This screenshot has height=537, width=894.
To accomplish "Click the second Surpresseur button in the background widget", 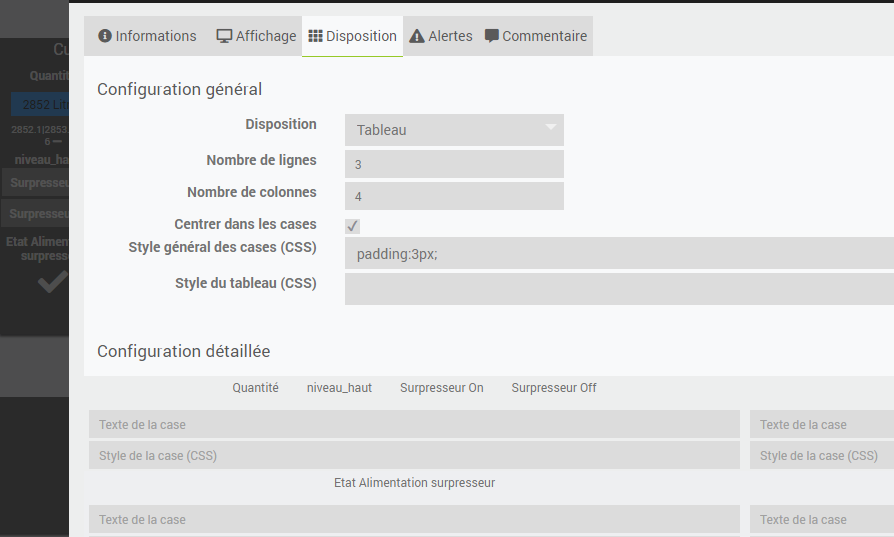I will point(35,214).
